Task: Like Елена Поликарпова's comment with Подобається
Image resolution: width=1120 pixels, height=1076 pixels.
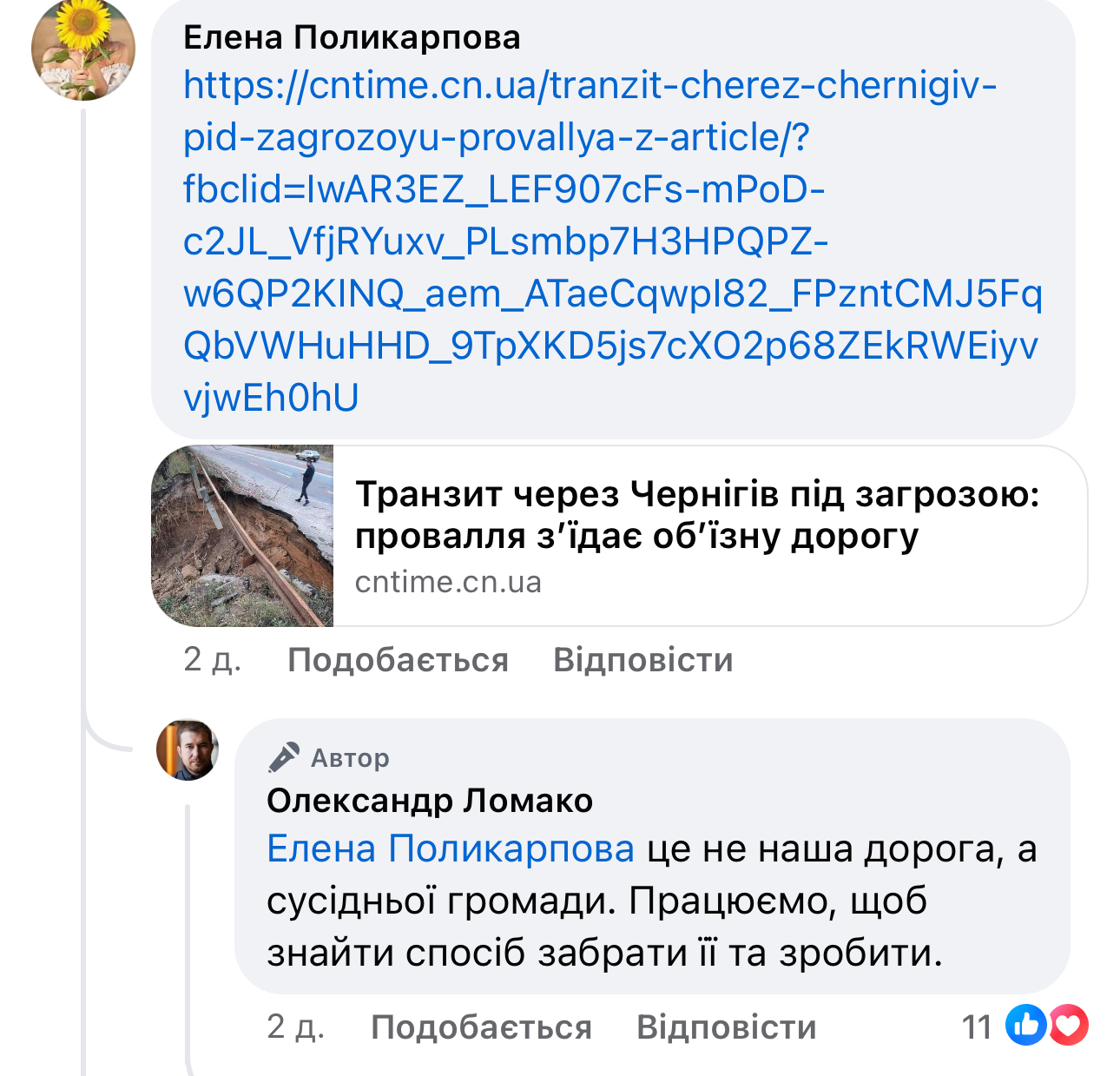Action: click(398, 660)
